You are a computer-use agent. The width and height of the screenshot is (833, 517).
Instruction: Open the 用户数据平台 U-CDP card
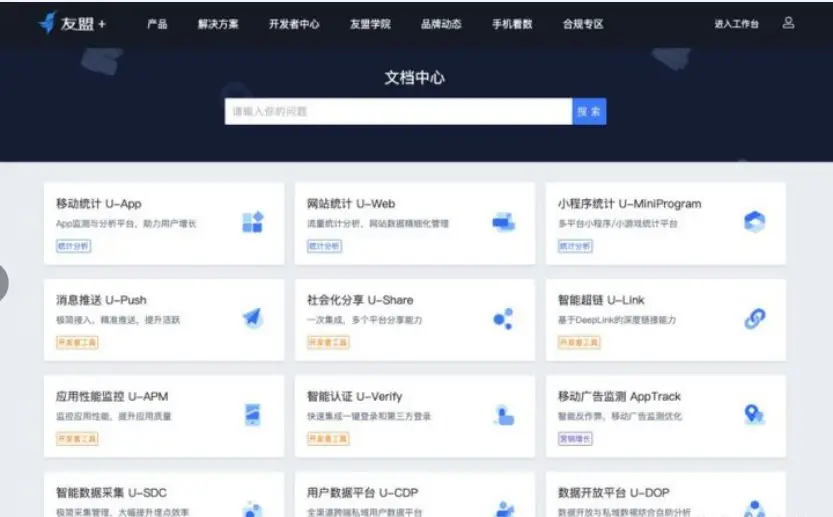(x=415, y=494)
